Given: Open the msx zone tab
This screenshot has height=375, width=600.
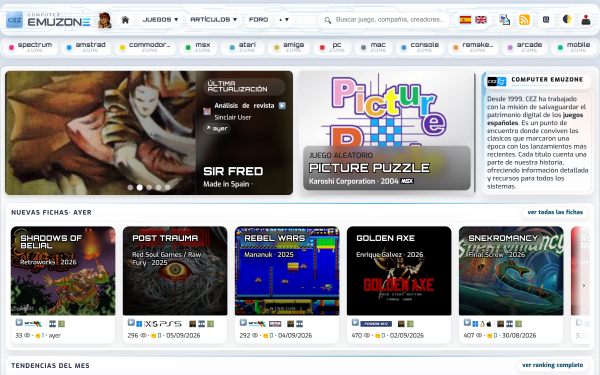Looking at the screenshot, I should click(198, 47).
